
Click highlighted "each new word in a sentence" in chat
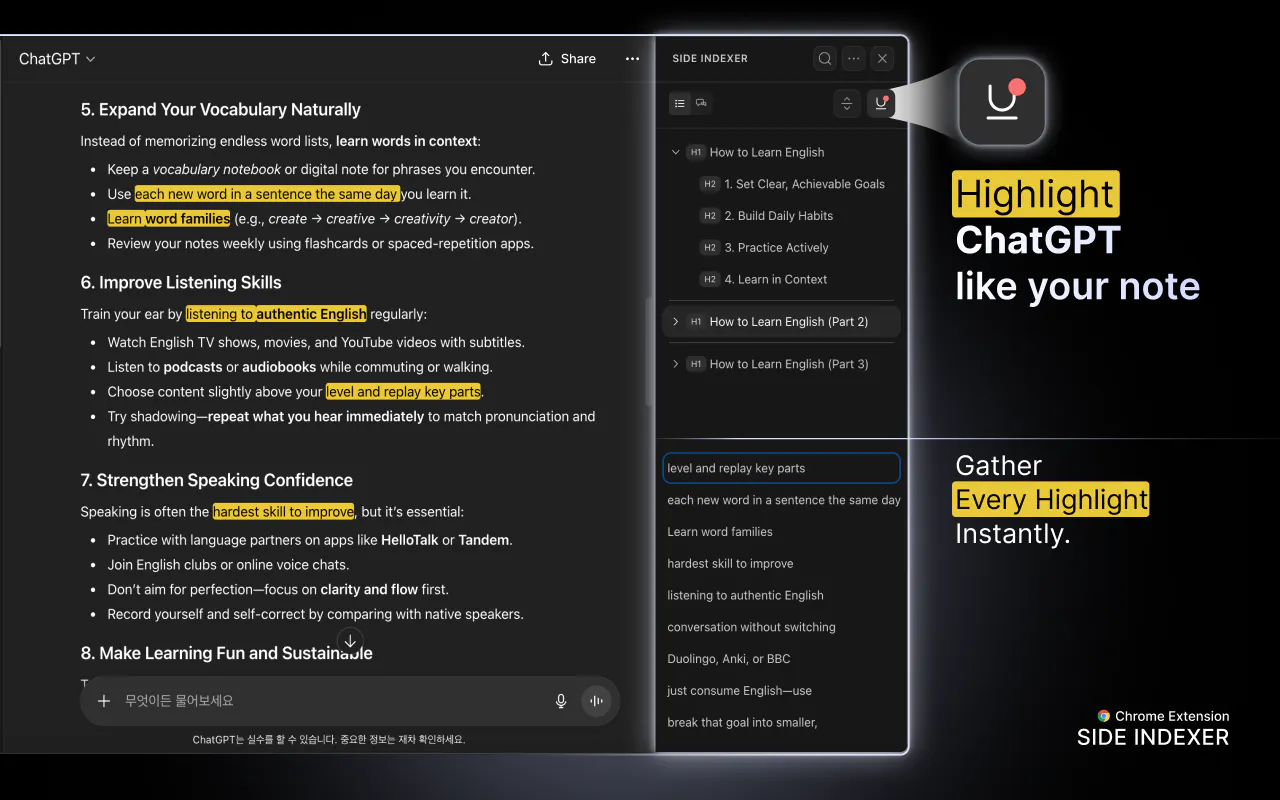click(267, 194)
